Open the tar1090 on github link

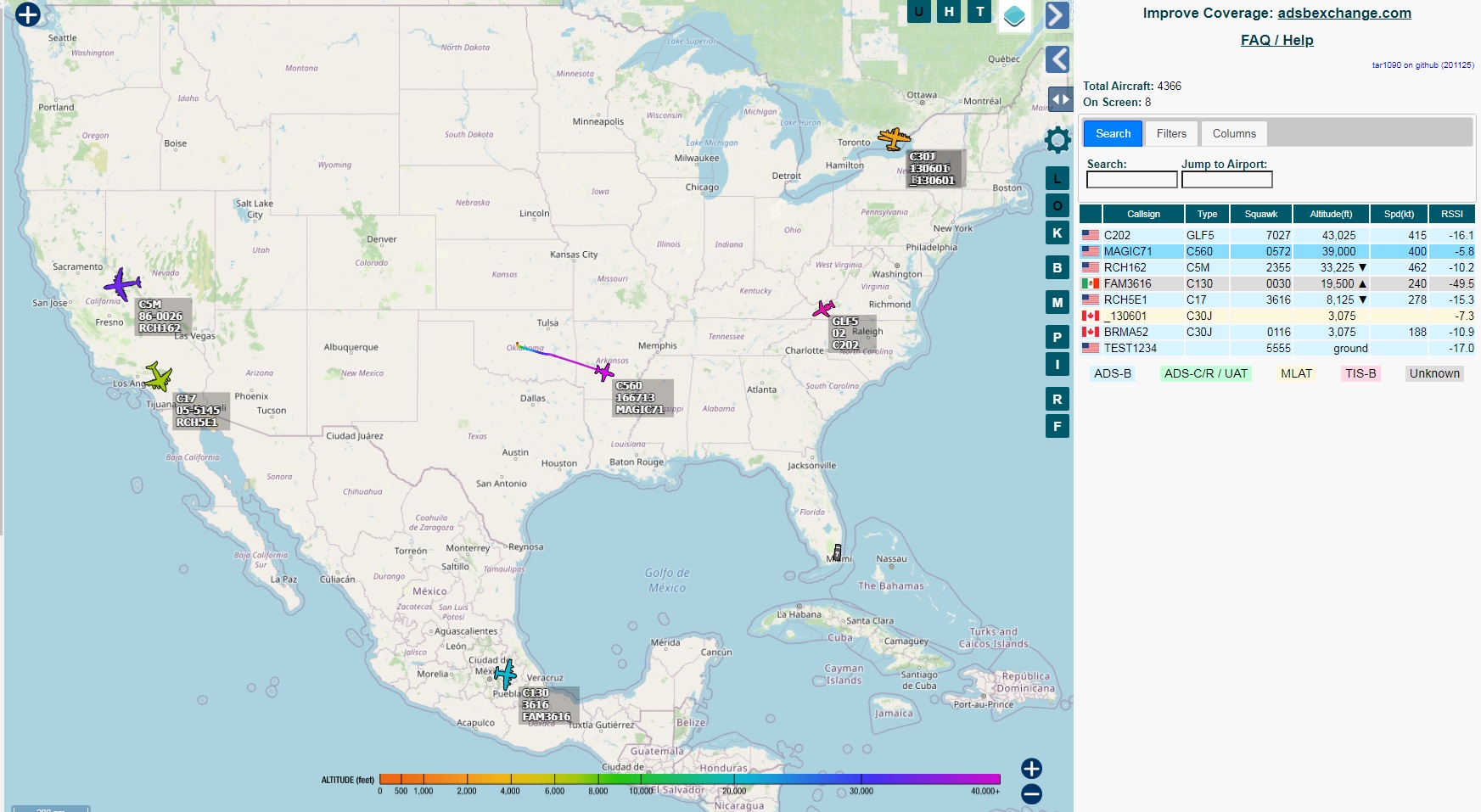(x=1423, y=65)
